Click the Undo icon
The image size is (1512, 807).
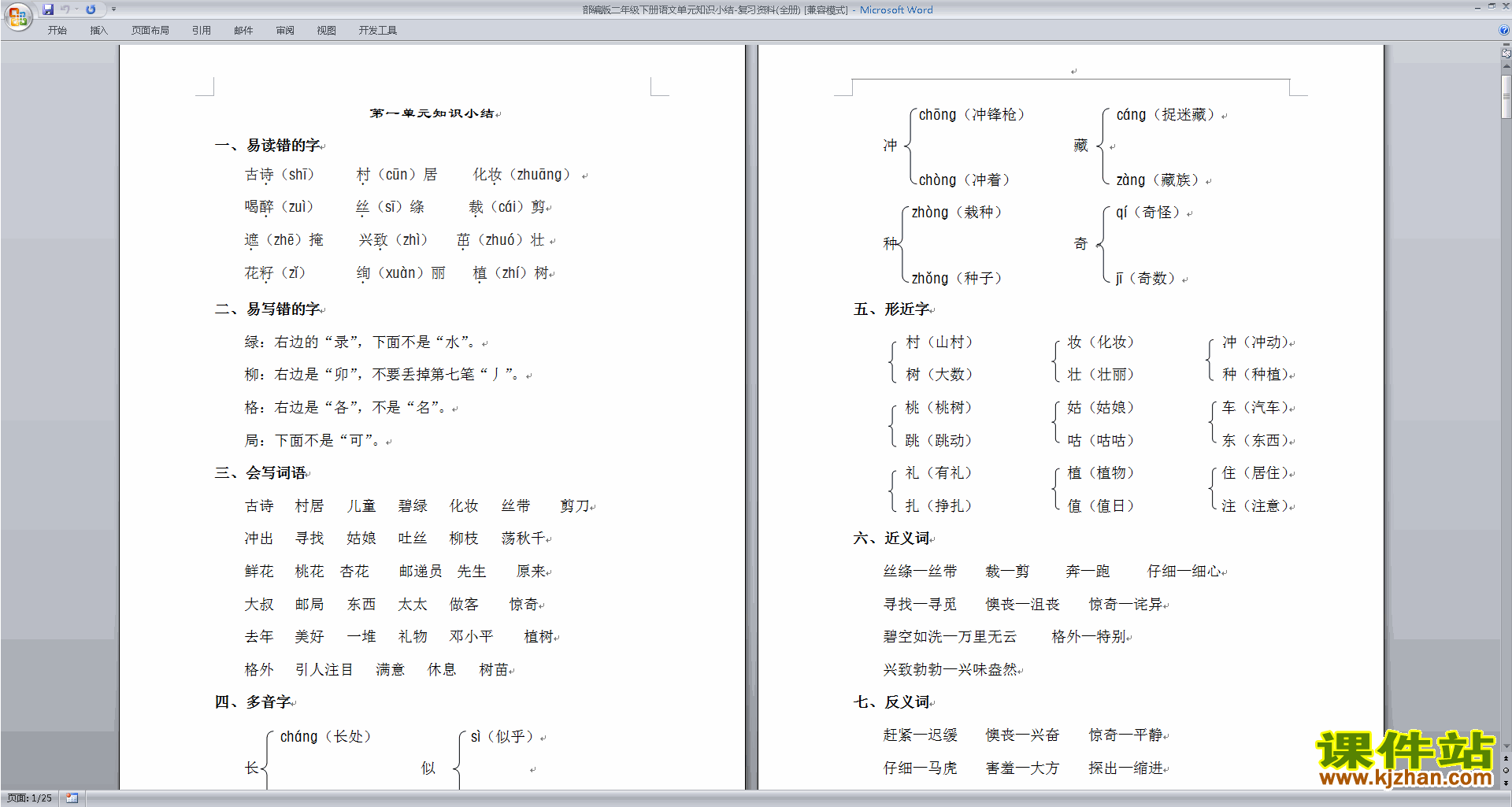pyautogui.click(x=65, y=9)
